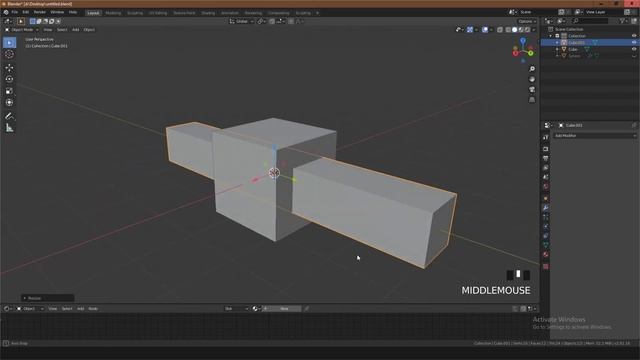Viewport: 640px width, 360px height.
Task: Click the Blender logo menu icon
Action: click(x=6, y=12)
